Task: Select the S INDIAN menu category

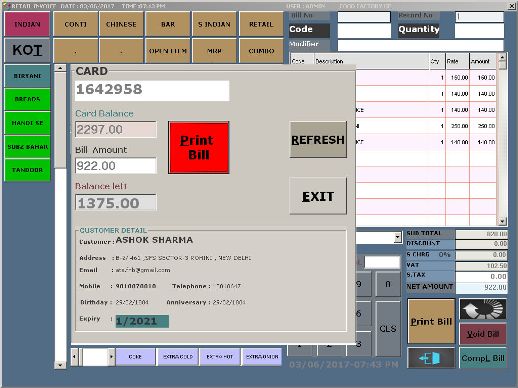Action: click(x=214, y=24)
